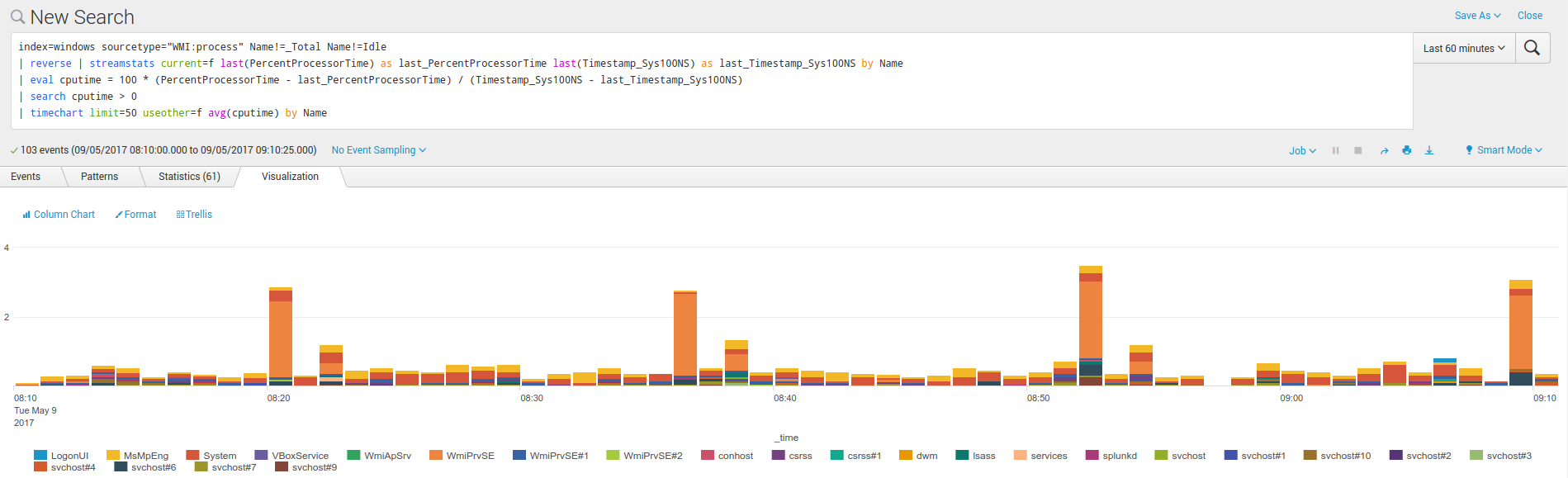Switch to the Statistics (61) tab
Image resolution: width=1568 pixels, height=478 pixels.
[x=189, y=177]
